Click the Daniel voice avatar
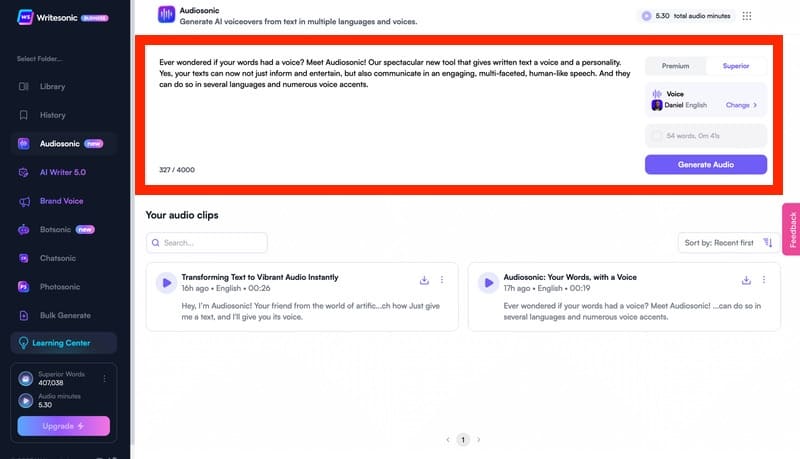Screen dimensions: 800x459 [x=657, y=105]
